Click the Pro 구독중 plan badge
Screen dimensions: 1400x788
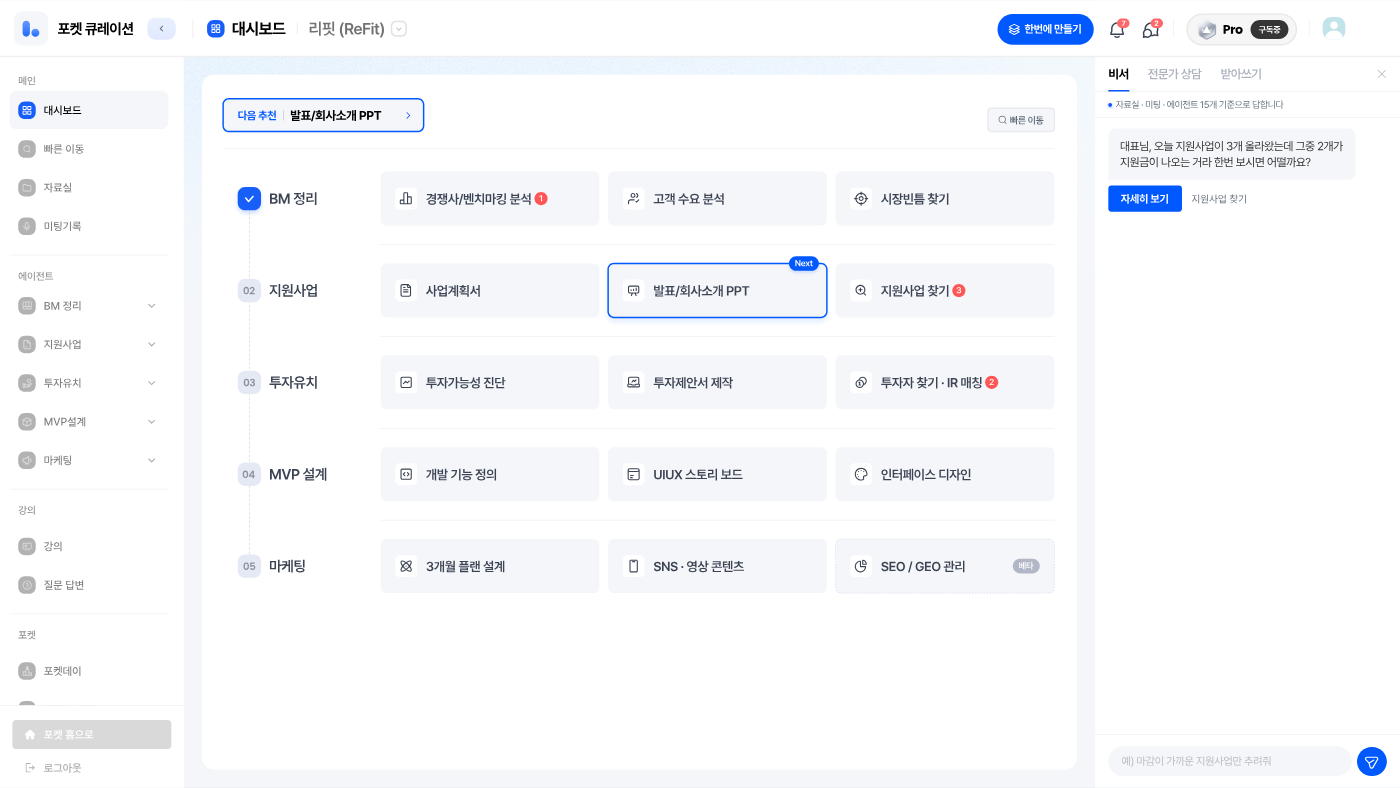pyautogui.click(x=1242, y=30)
